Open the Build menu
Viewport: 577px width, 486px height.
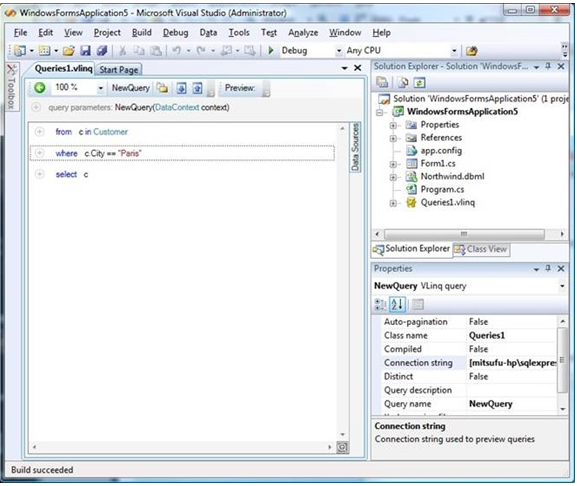142,33
